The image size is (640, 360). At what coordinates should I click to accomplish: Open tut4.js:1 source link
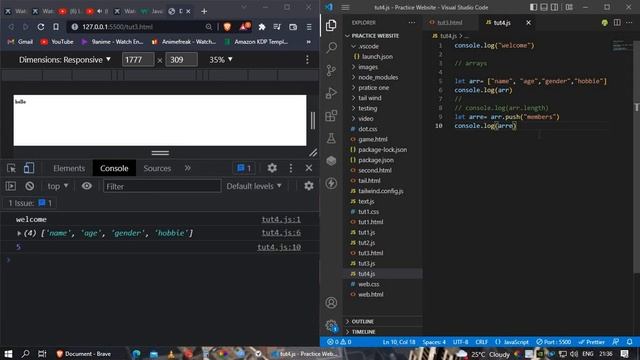coord(281,219)
